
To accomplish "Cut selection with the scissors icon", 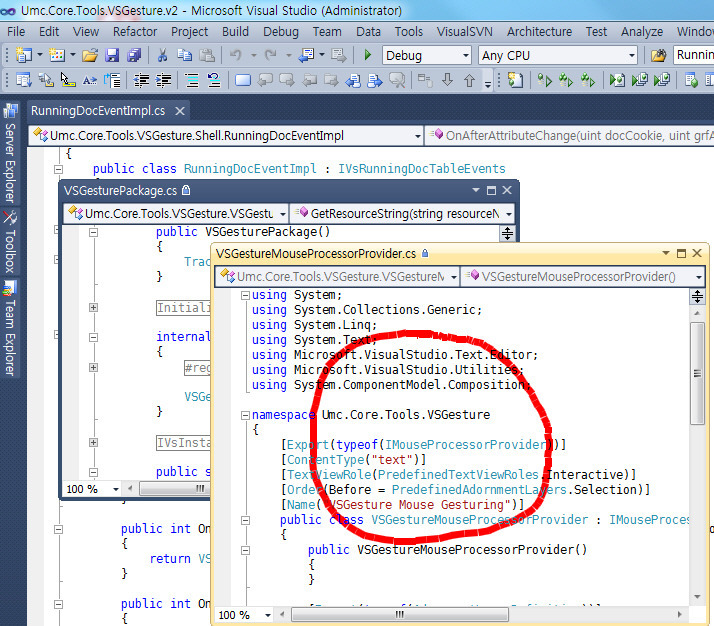I will tap(162, 55).
